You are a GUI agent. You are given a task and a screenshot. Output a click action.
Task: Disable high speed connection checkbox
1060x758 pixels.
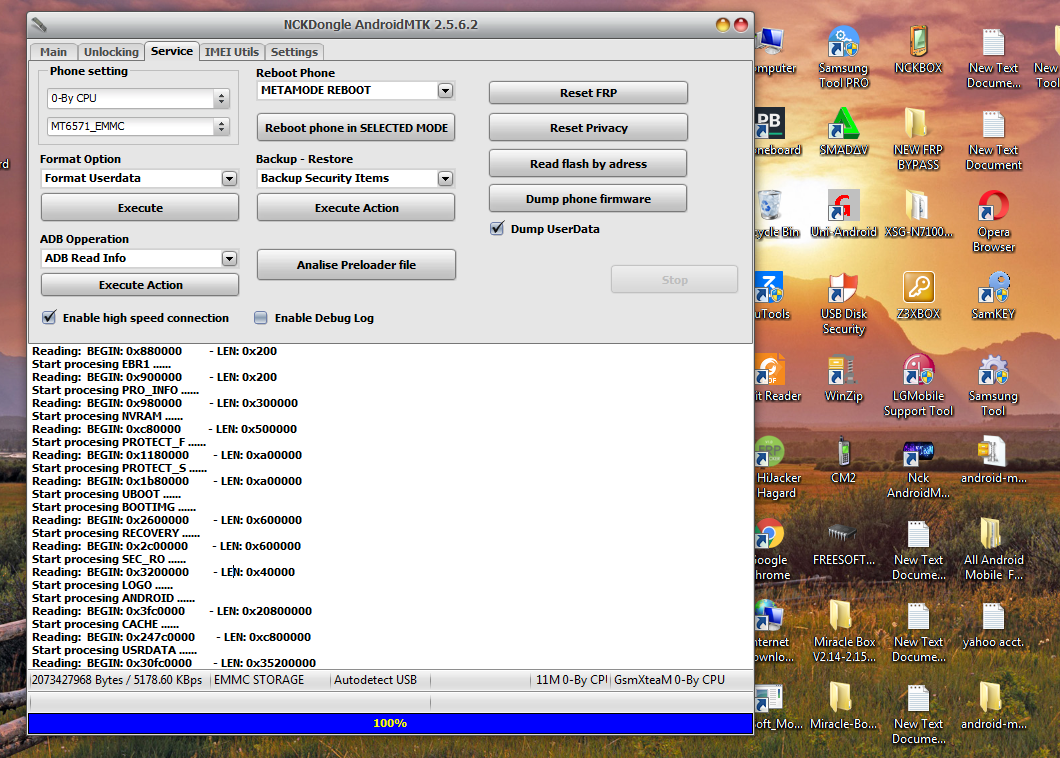coord(49,317)
